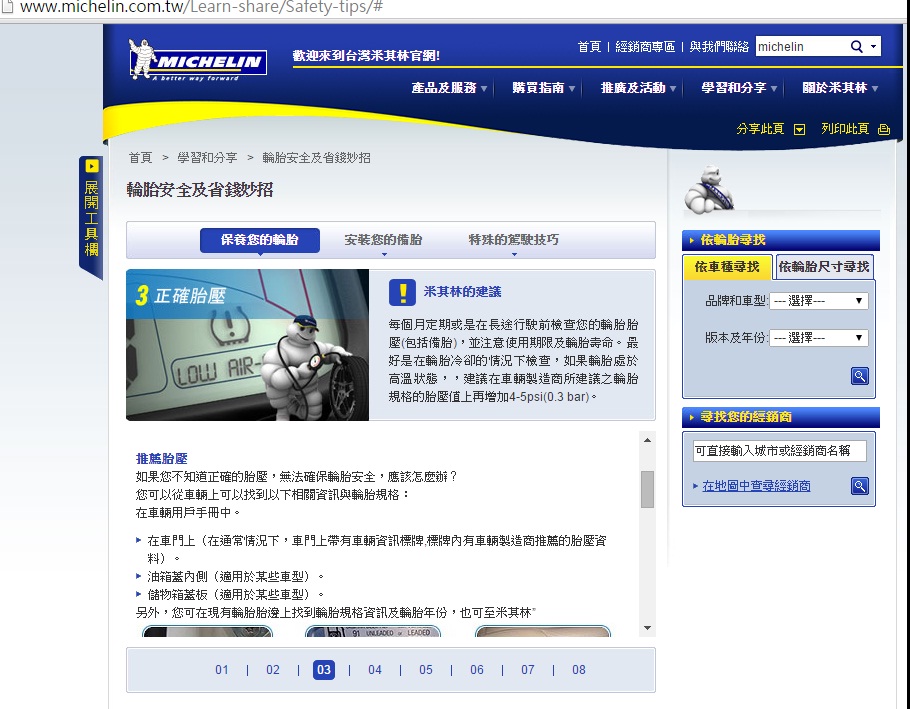Click the 推薦胎壓 heading text
910x709 pixels.
click(161, 458)
